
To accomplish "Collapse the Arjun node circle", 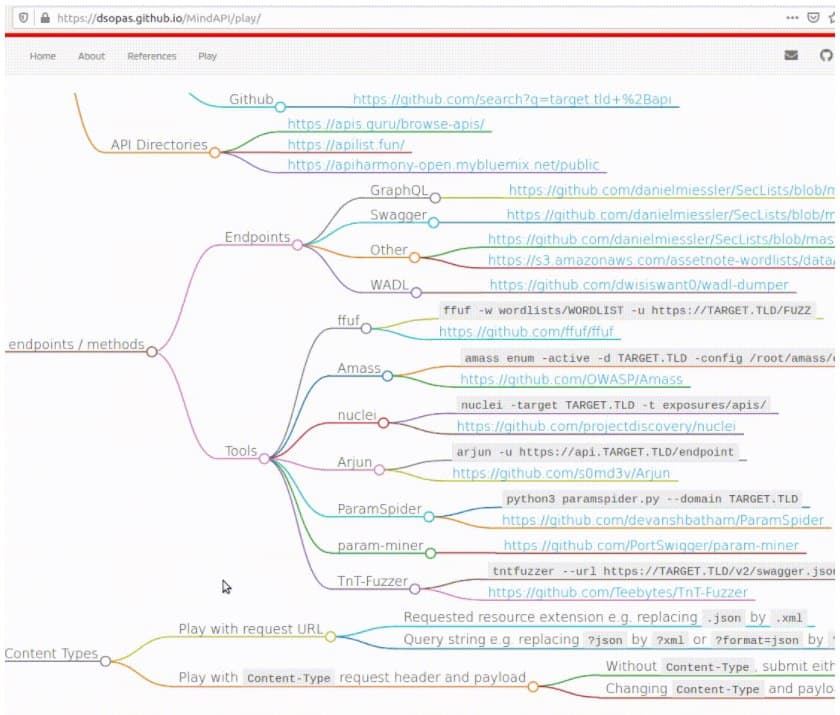I will click(x=379, y=470).
